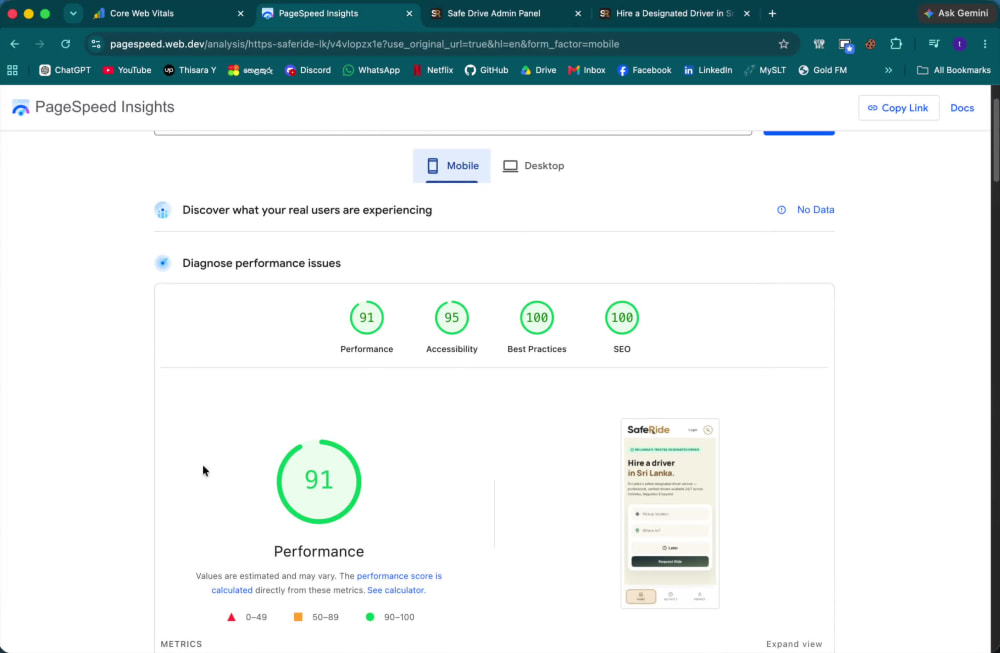Open the LinkedIn bookmark
Viewport: 1000px width, 653px height.
[708, 70]
